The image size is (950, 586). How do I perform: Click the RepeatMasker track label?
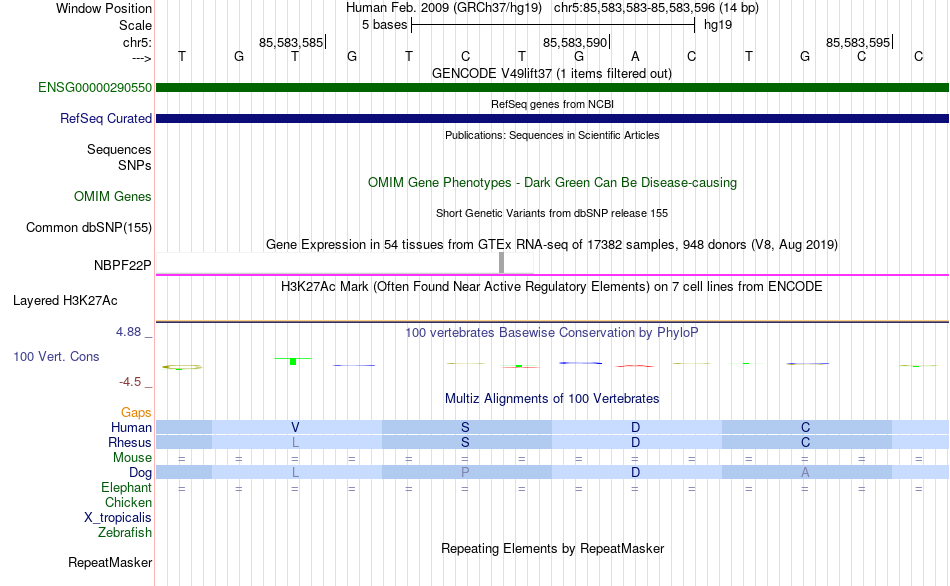click(110, 562)
